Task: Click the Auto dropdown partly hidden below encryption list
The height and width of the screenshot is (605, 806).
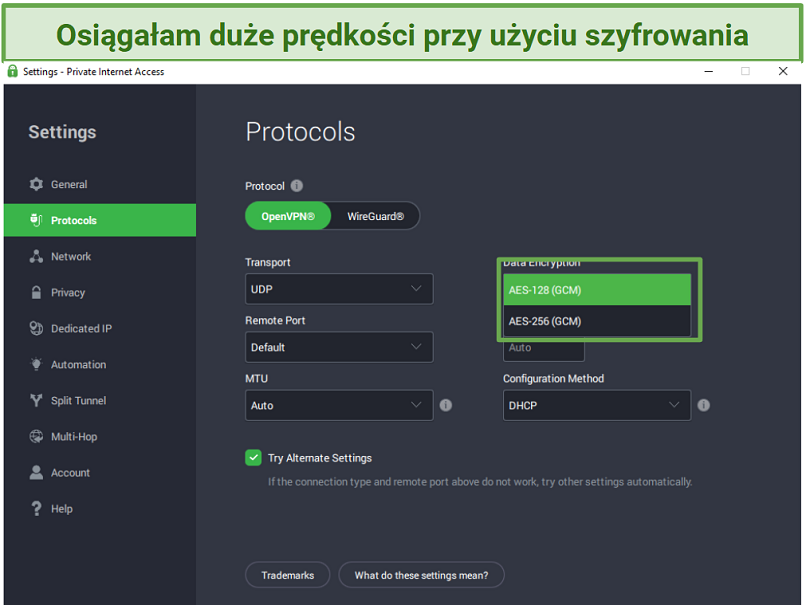Action: tap(543, 350)
